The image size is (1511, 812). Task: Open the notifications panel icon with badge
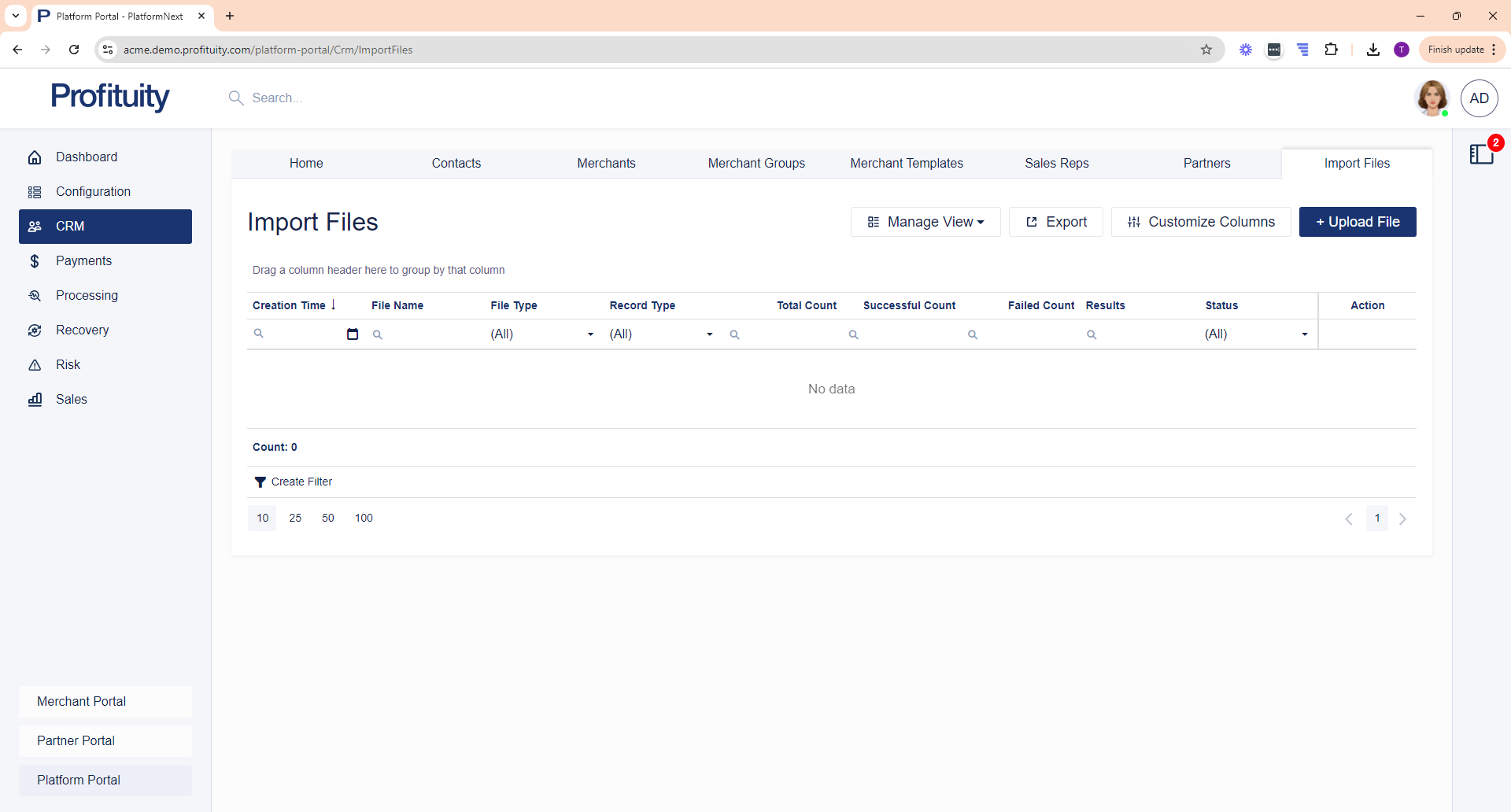point(1482,154)
